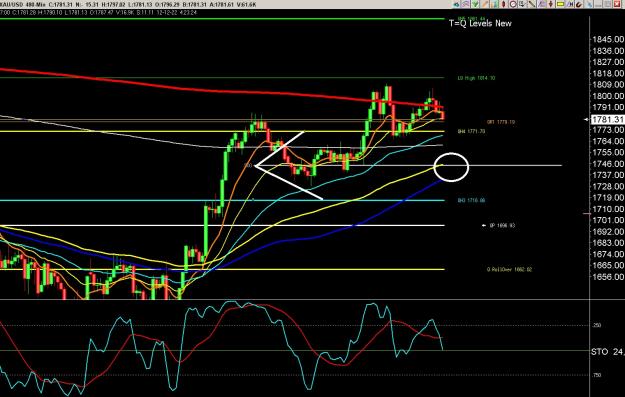Viewport: 625px width, 397px height.
Task: Click the colored bar chart toolbar icon
Action: click(494, 4)
